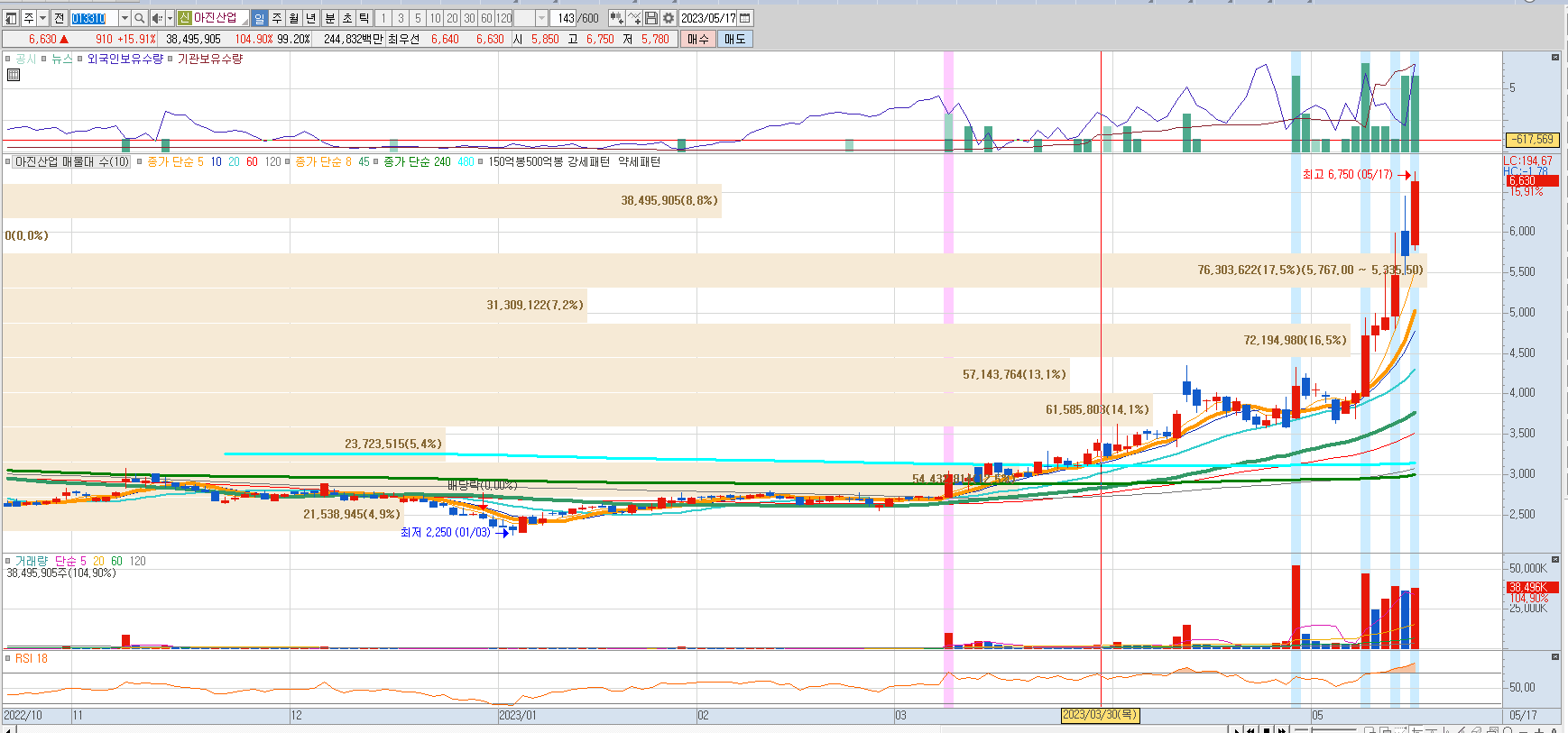The image size is (1568, 733).
Task: Adjust the bottom zoom slider
Action: point(1325,729)
